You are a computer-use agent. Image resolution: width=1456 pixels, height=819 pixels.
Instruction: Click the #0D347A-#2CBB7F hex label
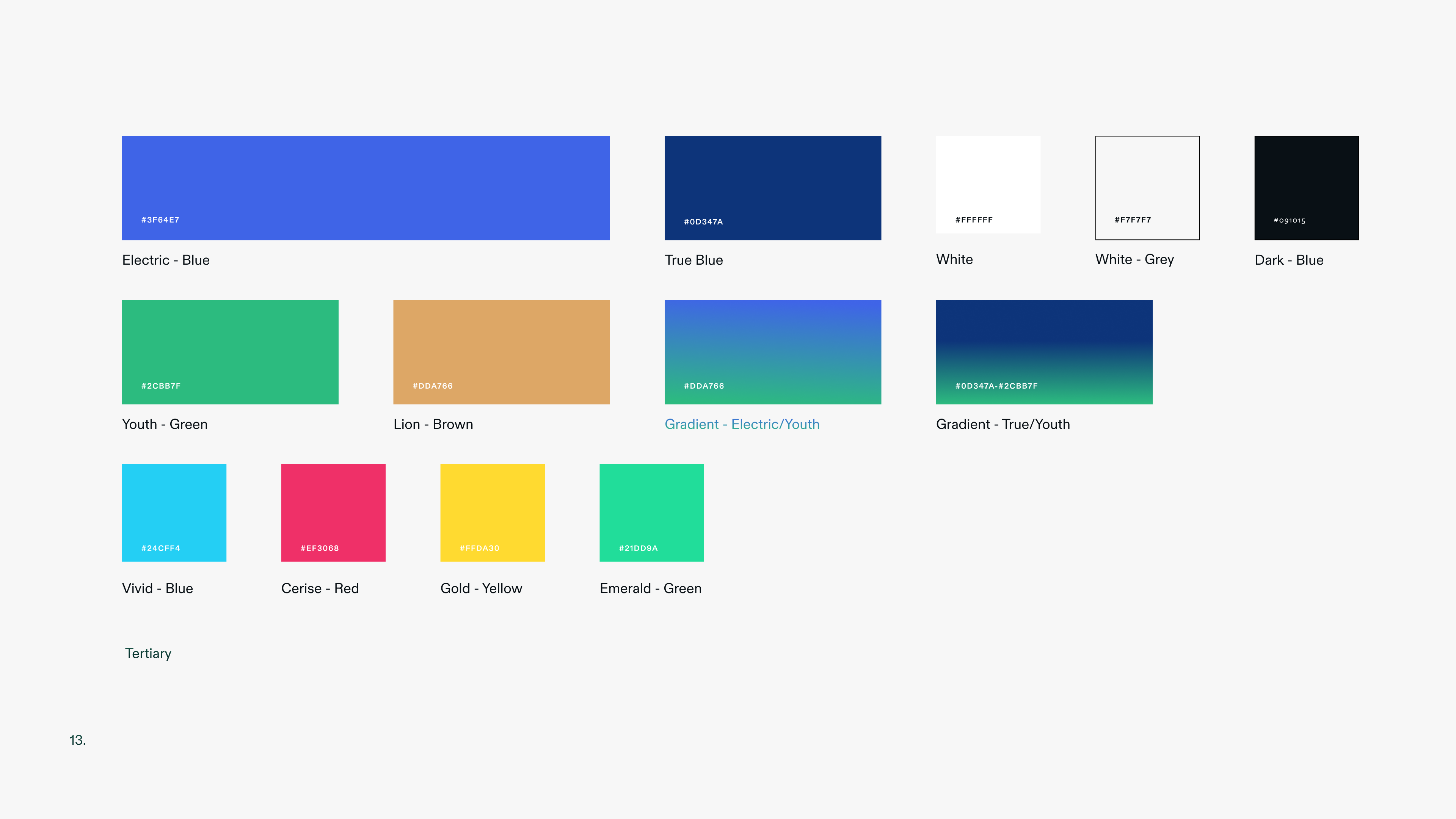click(996, 386)
